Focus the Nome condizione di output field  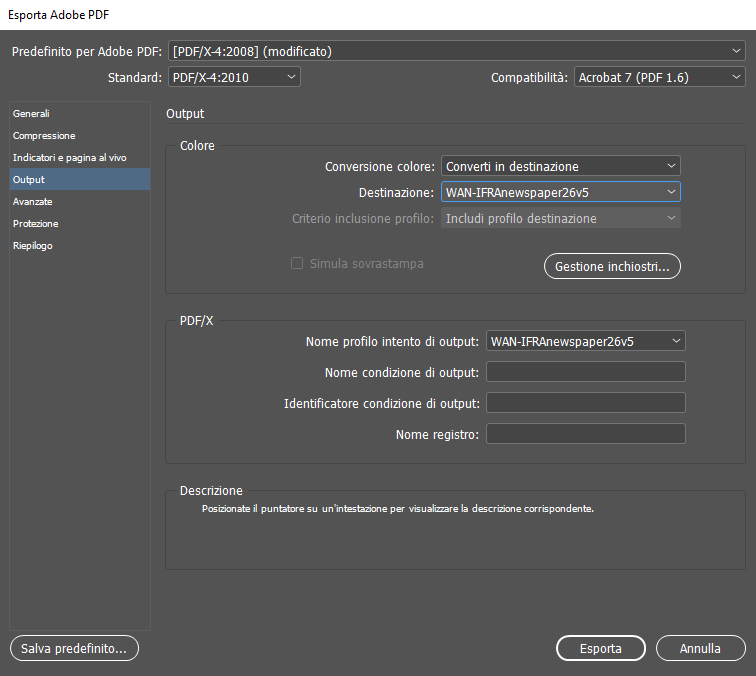click(586, 372)
